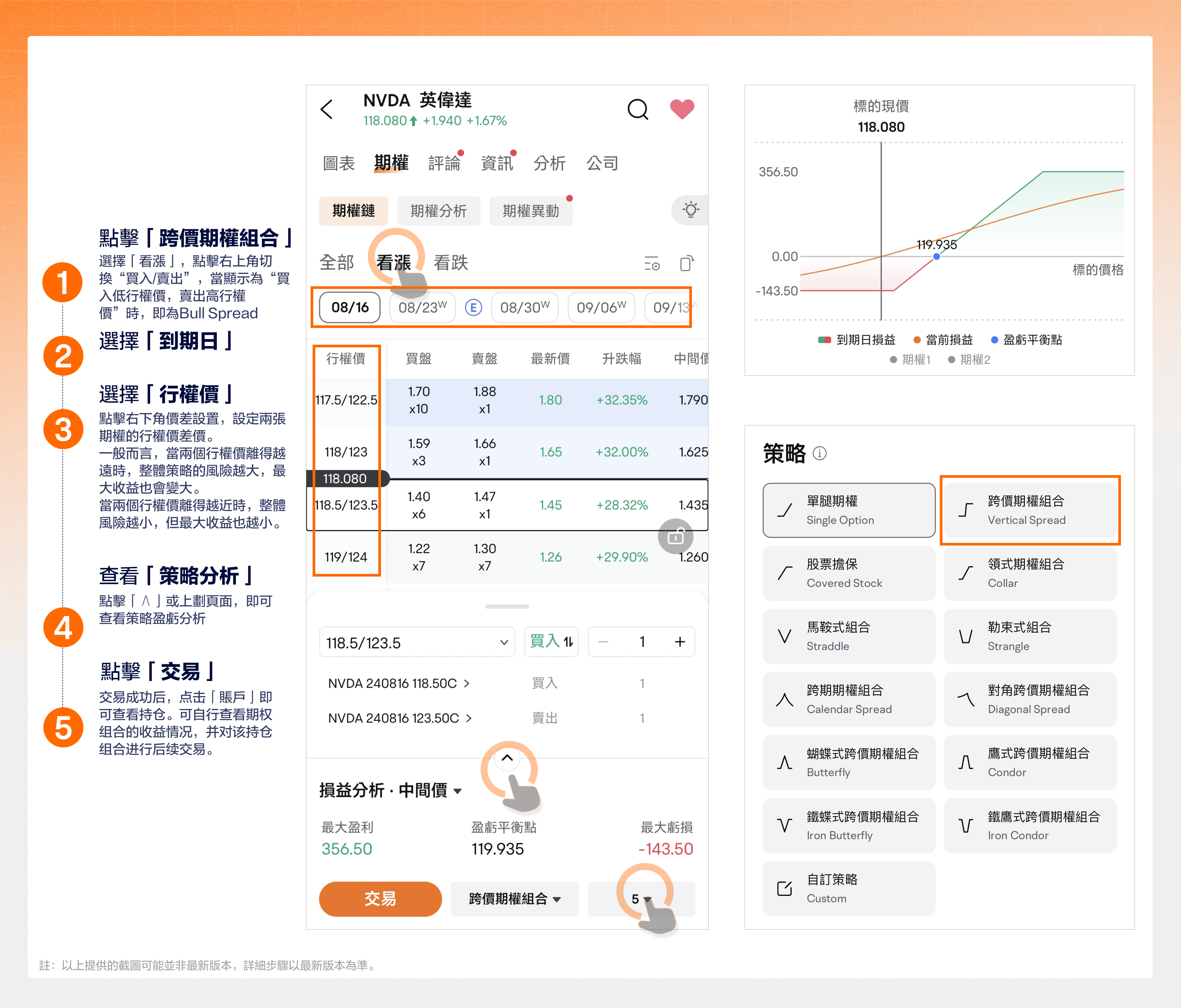The width and height of the screenshot is (1181, 1008).
Task: Tap the bottom sheet handle above the 118.5/123.5 dropdown
Action: (507, 607)
